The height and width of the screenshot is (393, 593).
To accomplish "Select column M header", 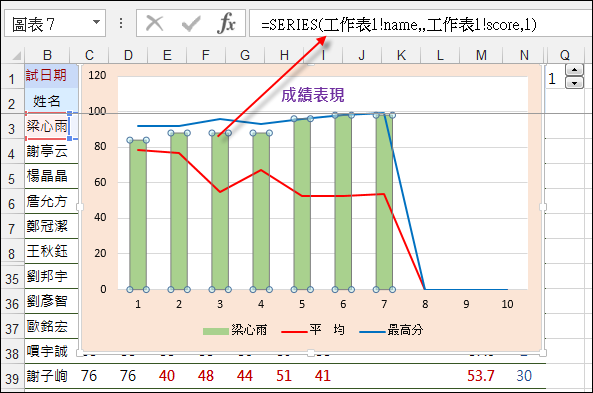I will (x=481, y=56).
